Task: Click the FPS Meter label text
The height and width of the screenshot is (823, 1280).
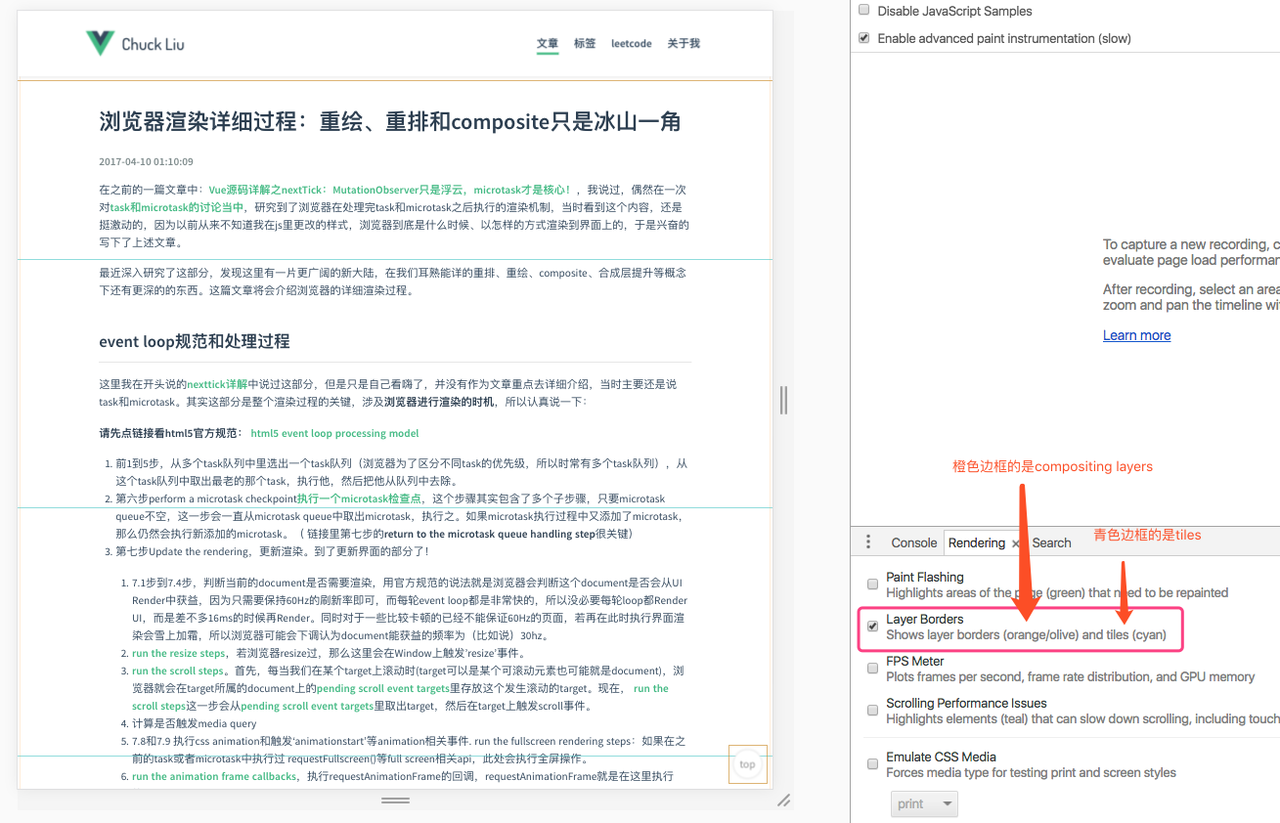Action: tap(915, 661)
